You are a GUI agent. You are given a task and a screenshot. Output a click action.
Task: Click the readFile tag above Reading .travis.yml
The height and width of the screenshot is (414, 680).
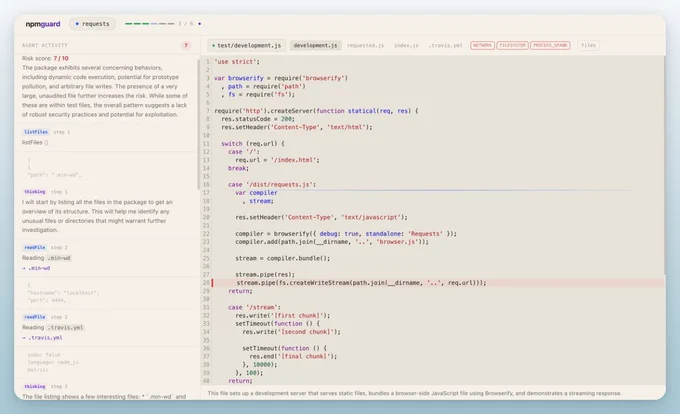click(x=35, y=317)
